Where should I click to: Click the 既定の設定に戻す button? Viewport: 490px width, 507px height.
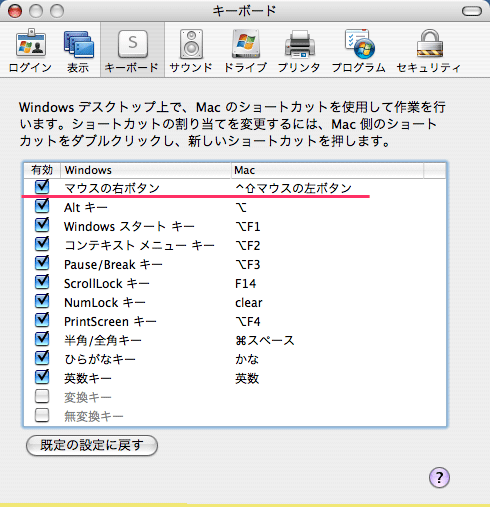pos(92,445)
